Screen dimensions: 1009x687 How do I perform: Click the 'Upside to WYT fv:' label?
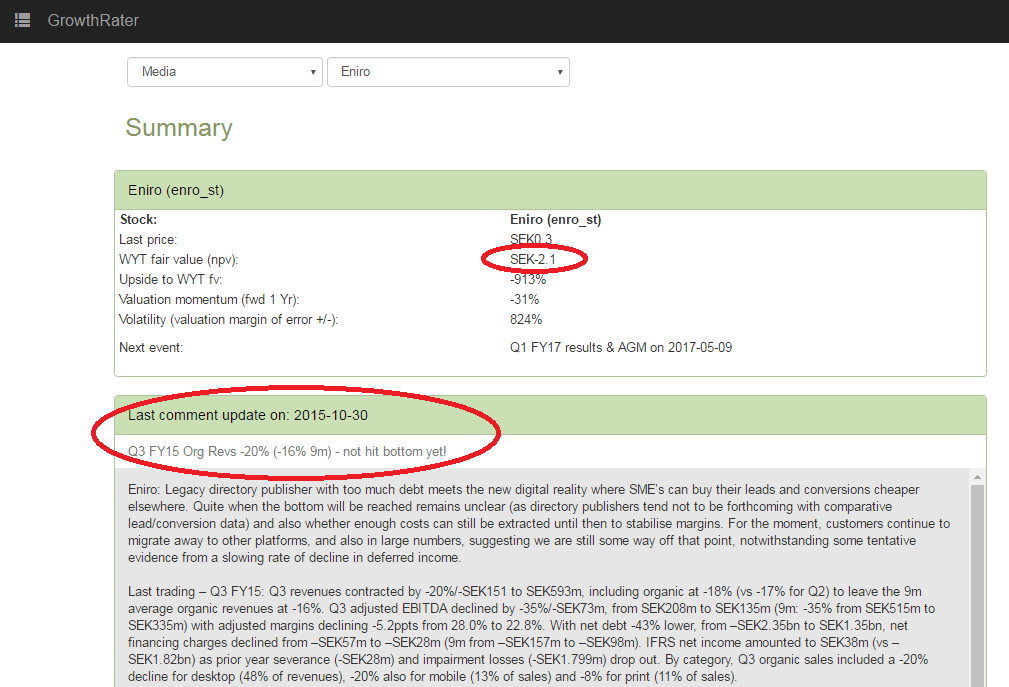coord(171,279)
